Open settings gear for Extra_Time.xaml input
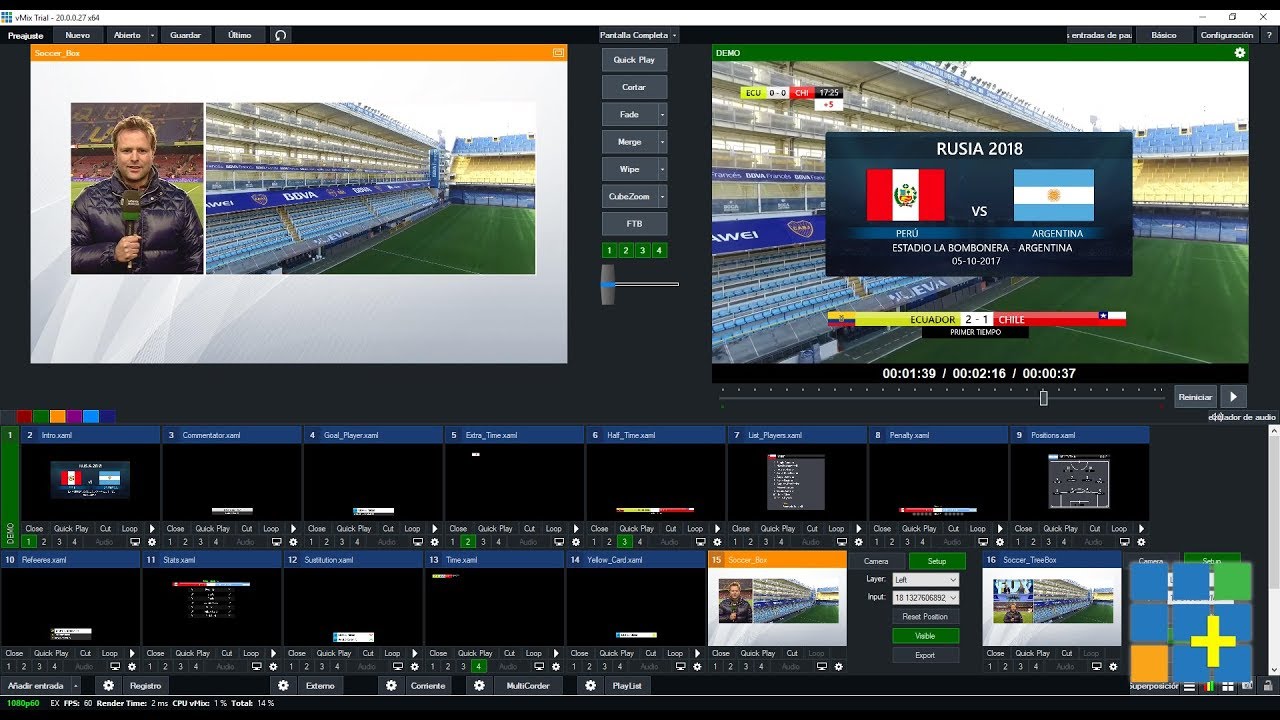This screenshot has width=1280, height=720. 576,542
